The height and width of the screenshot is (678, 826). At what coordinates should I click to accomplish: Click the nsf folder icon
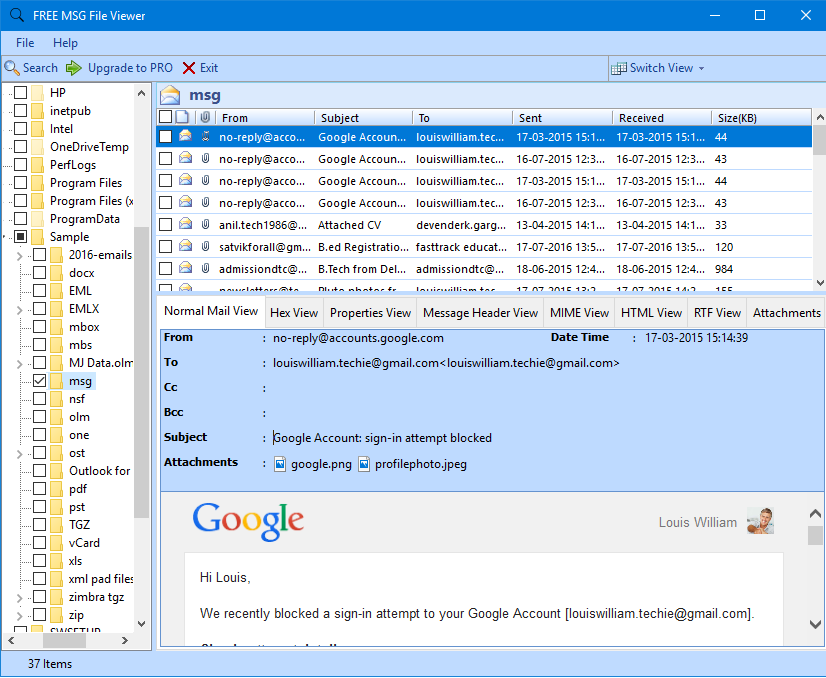click(x=57, y=399)
